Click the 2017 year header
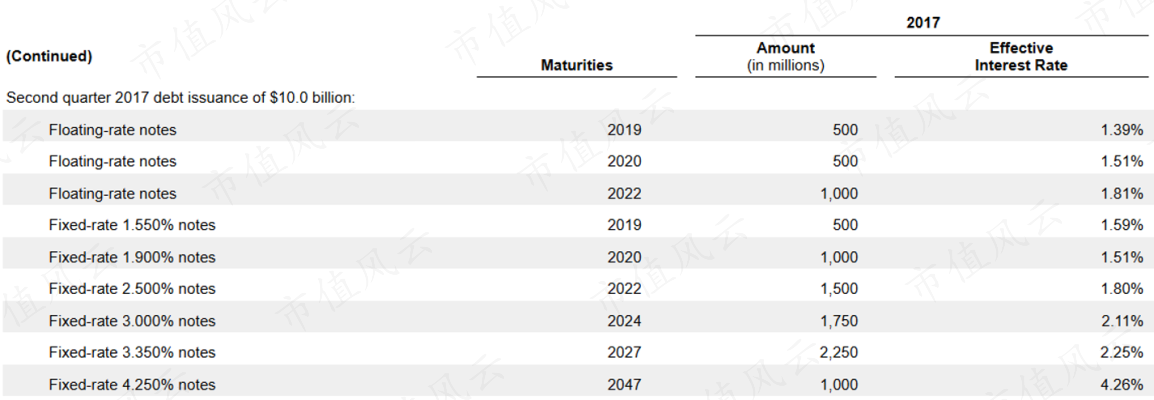 [x=923, y=22]
